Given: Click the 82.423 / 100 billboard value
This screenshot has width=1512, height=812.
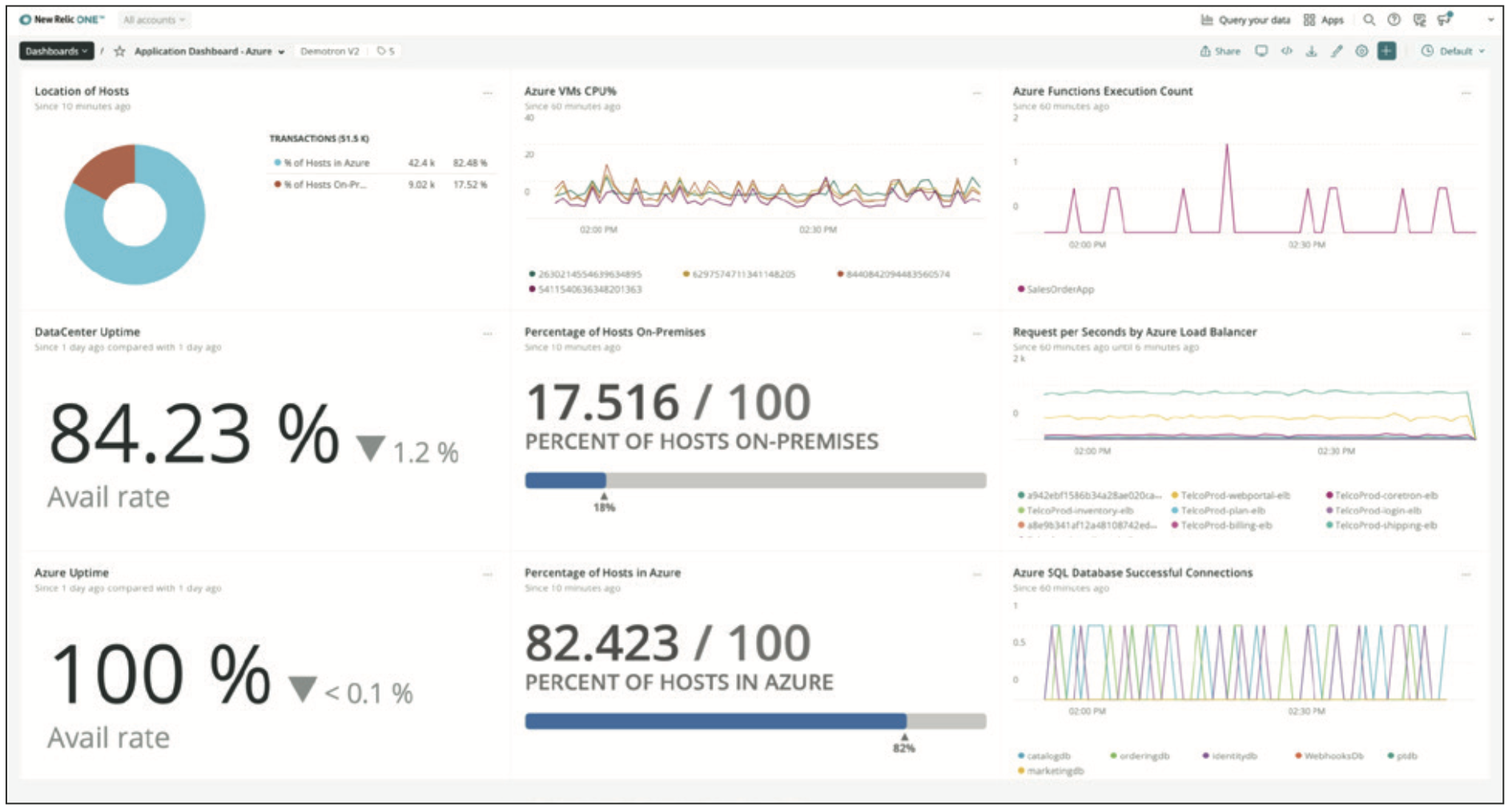Looking at the screenshot, I should (668, 643).
